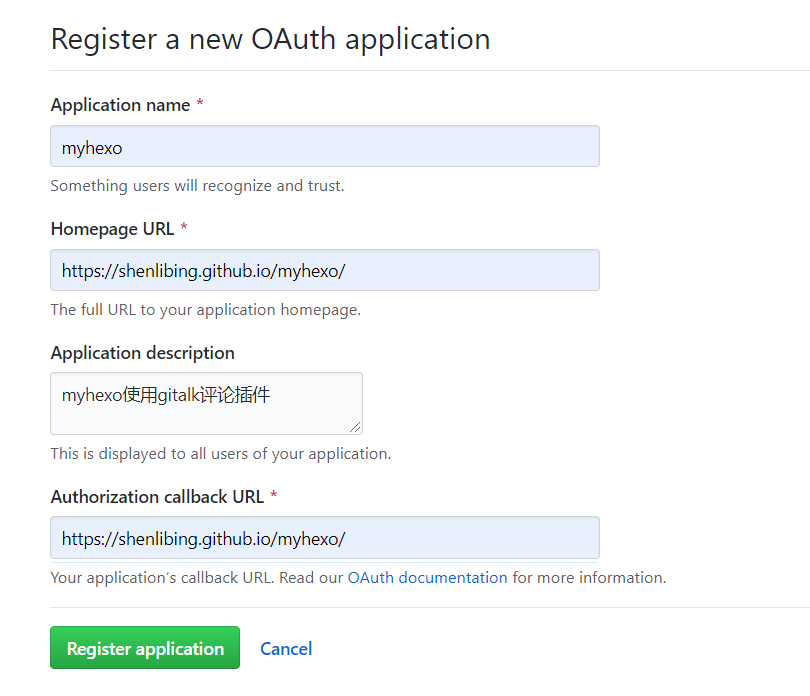Image resolution: width=810 pixels, height=696 pixels.
Task: Click the "Application description" label
Action: (142, 353)
